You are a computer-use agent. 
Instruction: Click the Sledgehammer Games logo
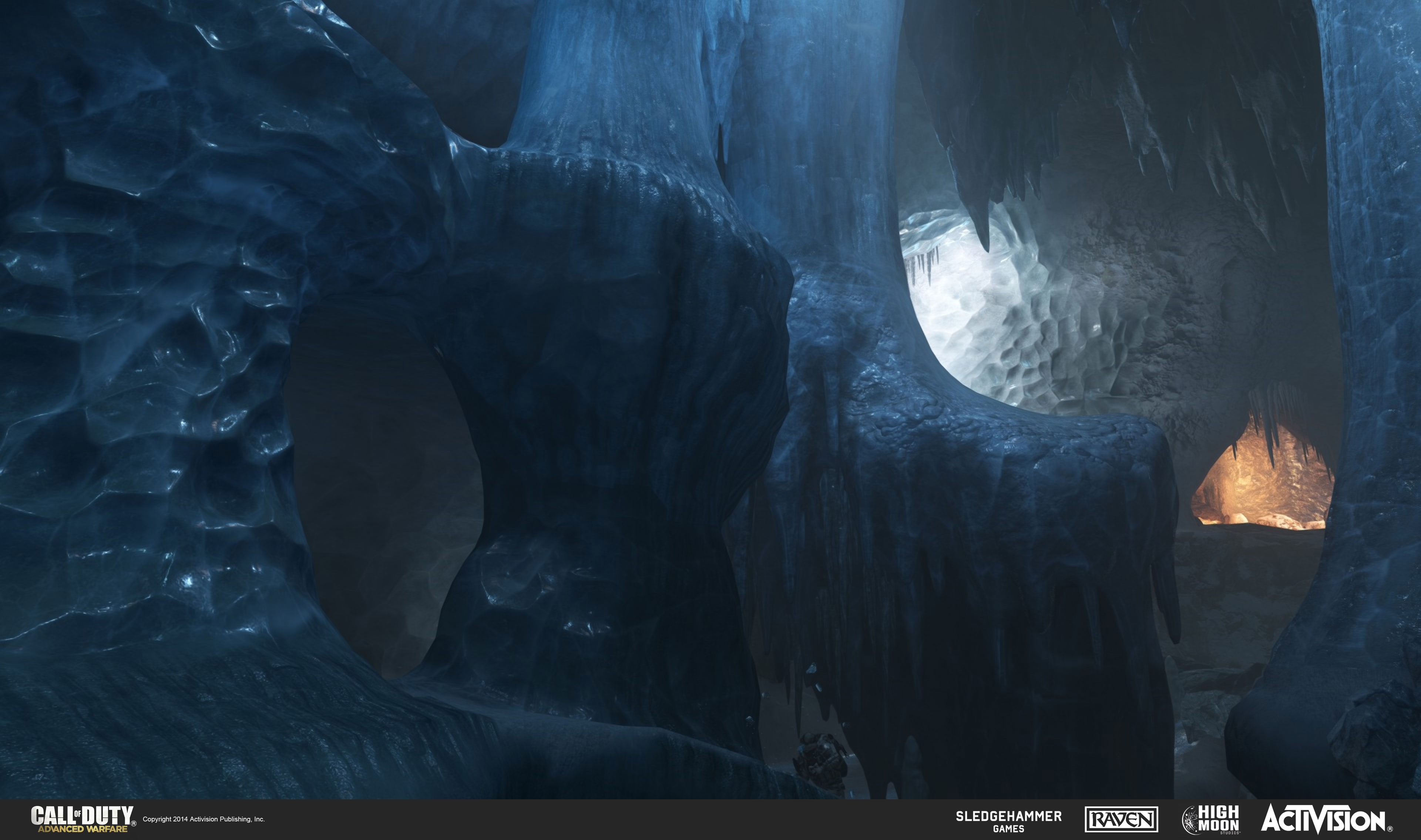[1008, 821]
